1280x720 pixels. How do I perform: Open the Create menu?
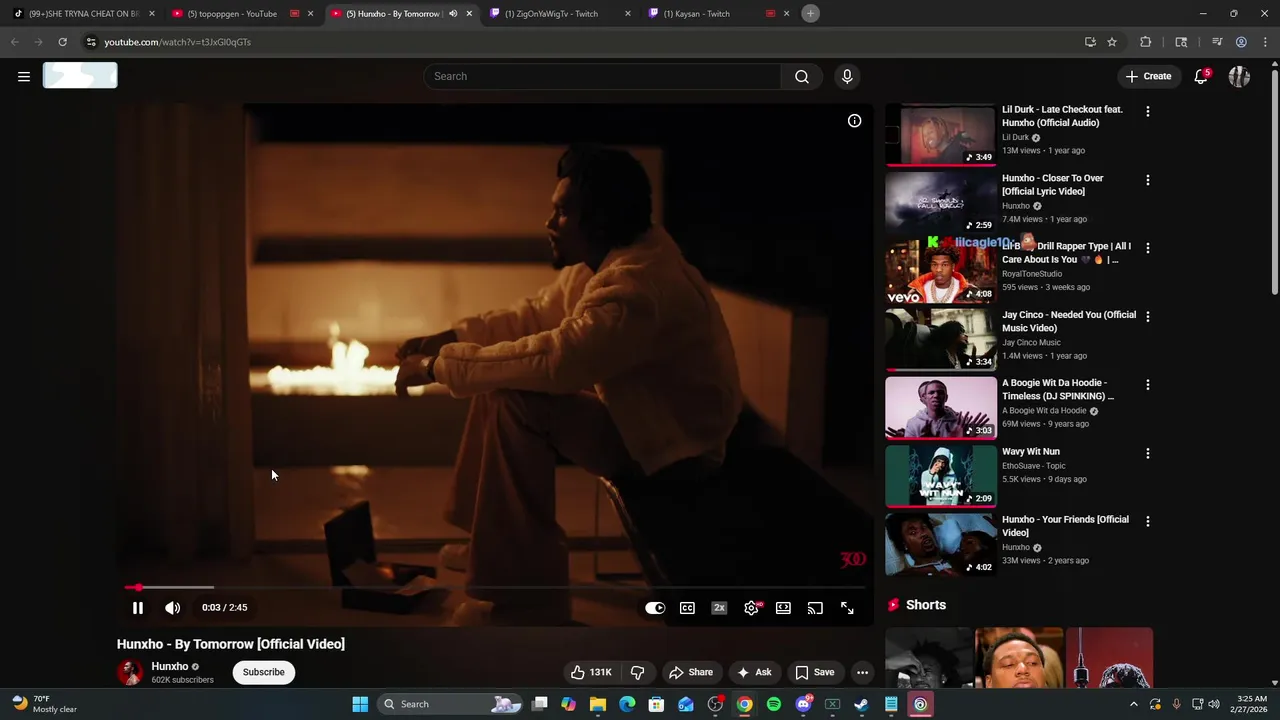point(1148,76)
